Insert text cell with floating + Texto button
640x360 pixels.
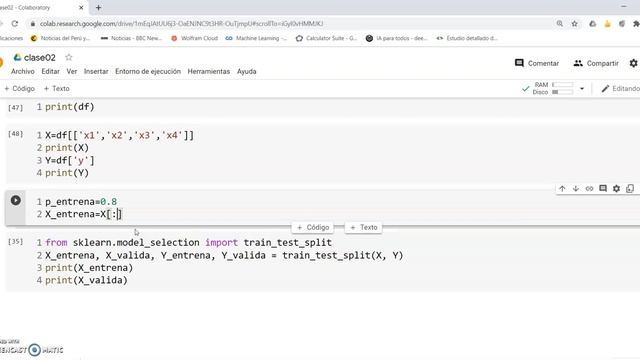[x=364, y=227]
